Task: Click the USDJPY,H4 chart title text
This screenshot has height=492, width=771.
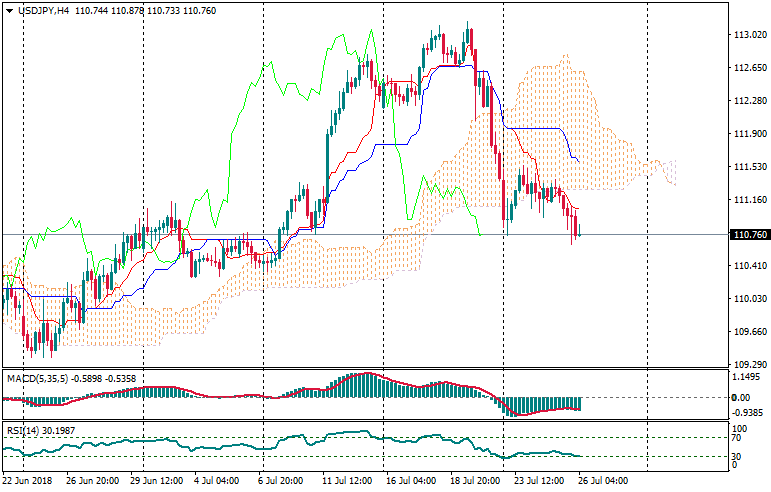Action: 42,9
